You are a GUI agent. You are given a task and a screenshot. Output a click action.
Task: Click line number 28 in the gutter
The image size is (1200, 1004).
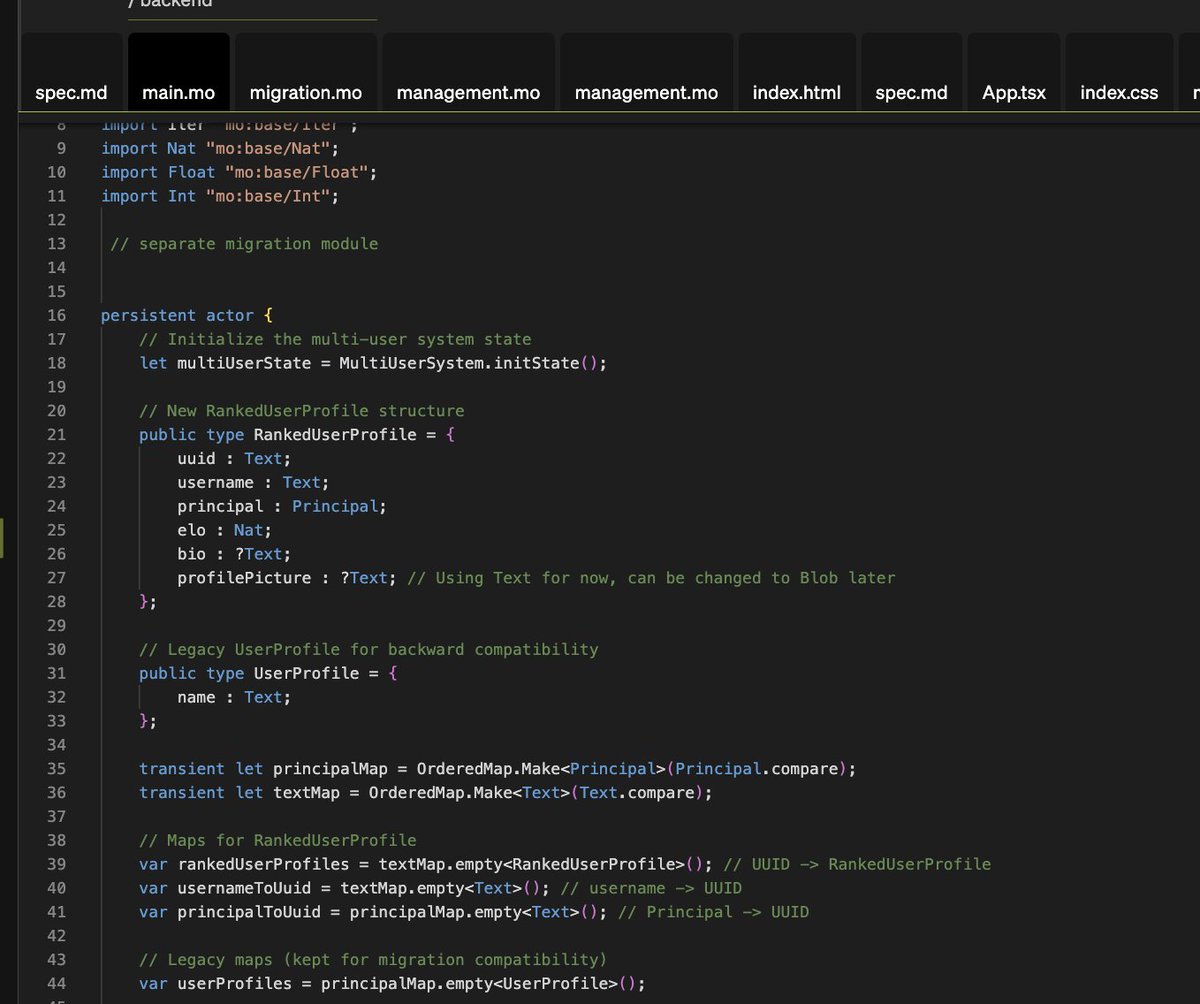56,602
